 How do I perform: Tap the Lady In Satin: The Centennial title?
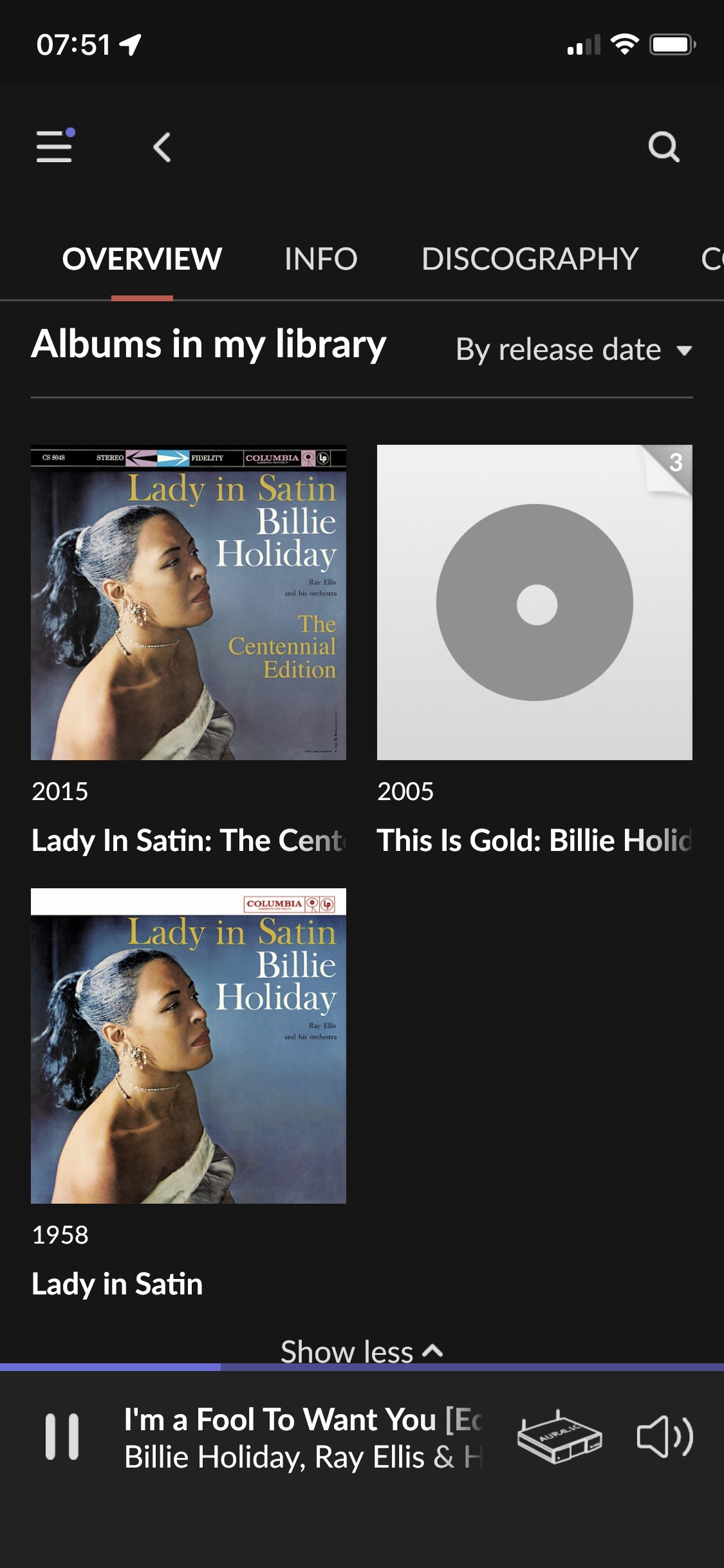click(x=189, y=841)
